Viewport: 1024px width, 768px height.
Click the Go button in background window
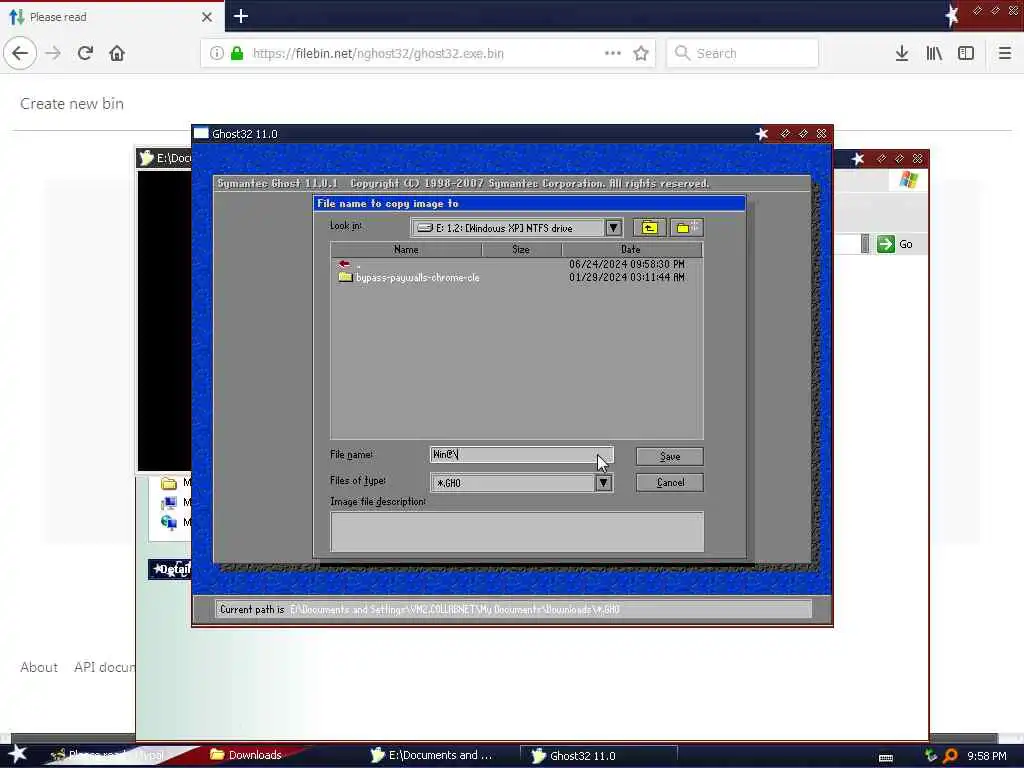(x=895, y=244)
